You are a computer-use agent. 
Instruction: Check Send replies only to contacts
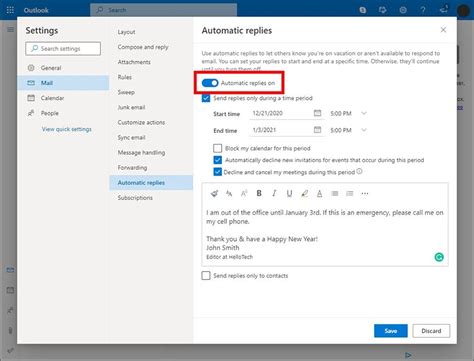206,275
